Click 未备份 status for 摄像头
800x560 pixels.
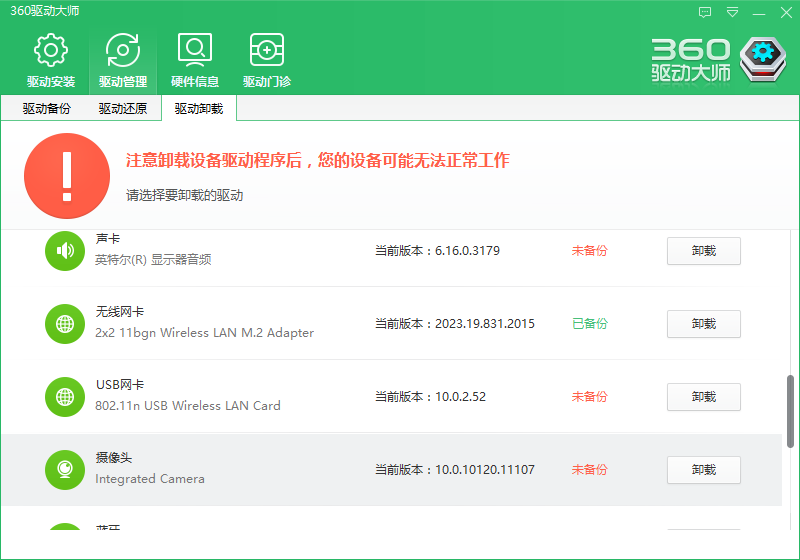[x=589, y=469]
